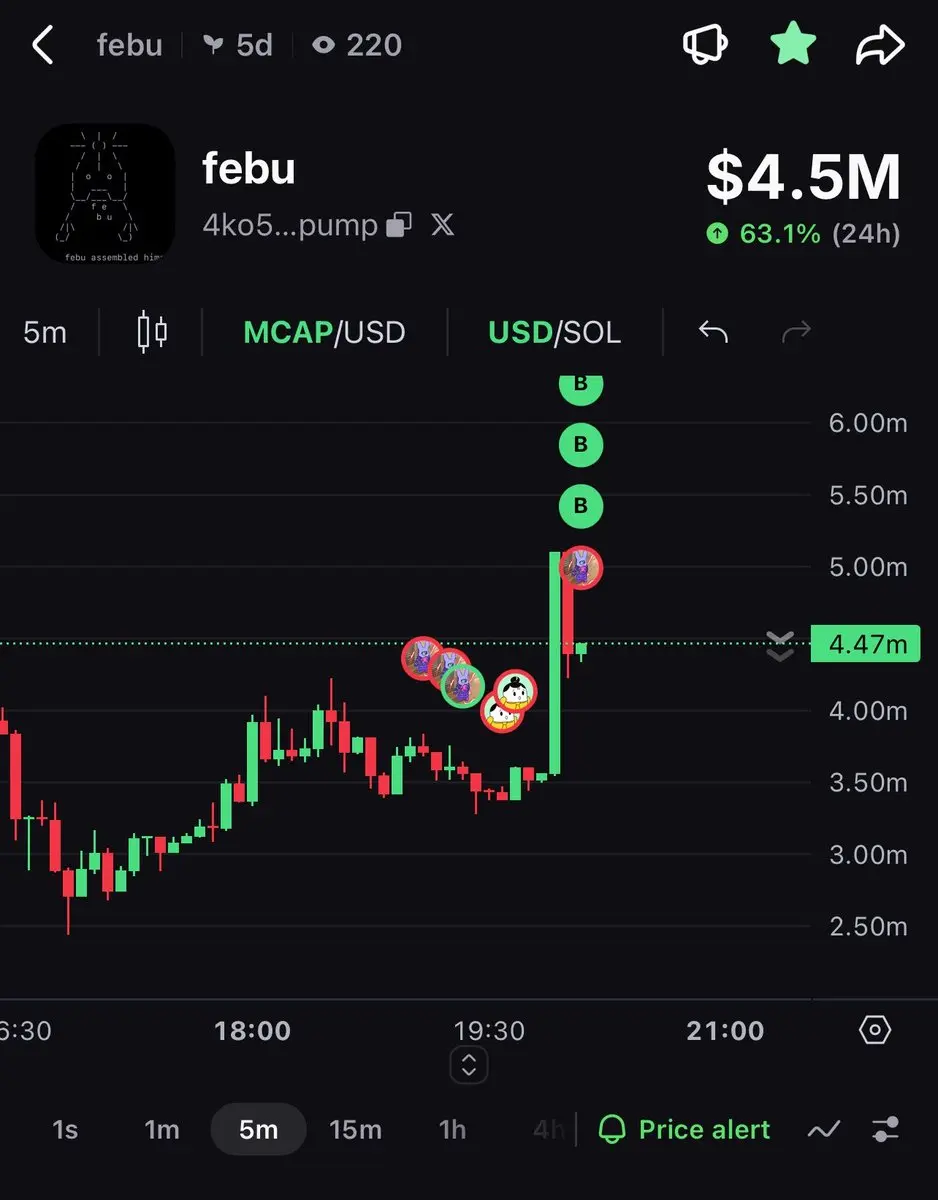Expand the double-chevron beside 4.47m
This screenshot has height=1200, width=938.
point(779,646)
